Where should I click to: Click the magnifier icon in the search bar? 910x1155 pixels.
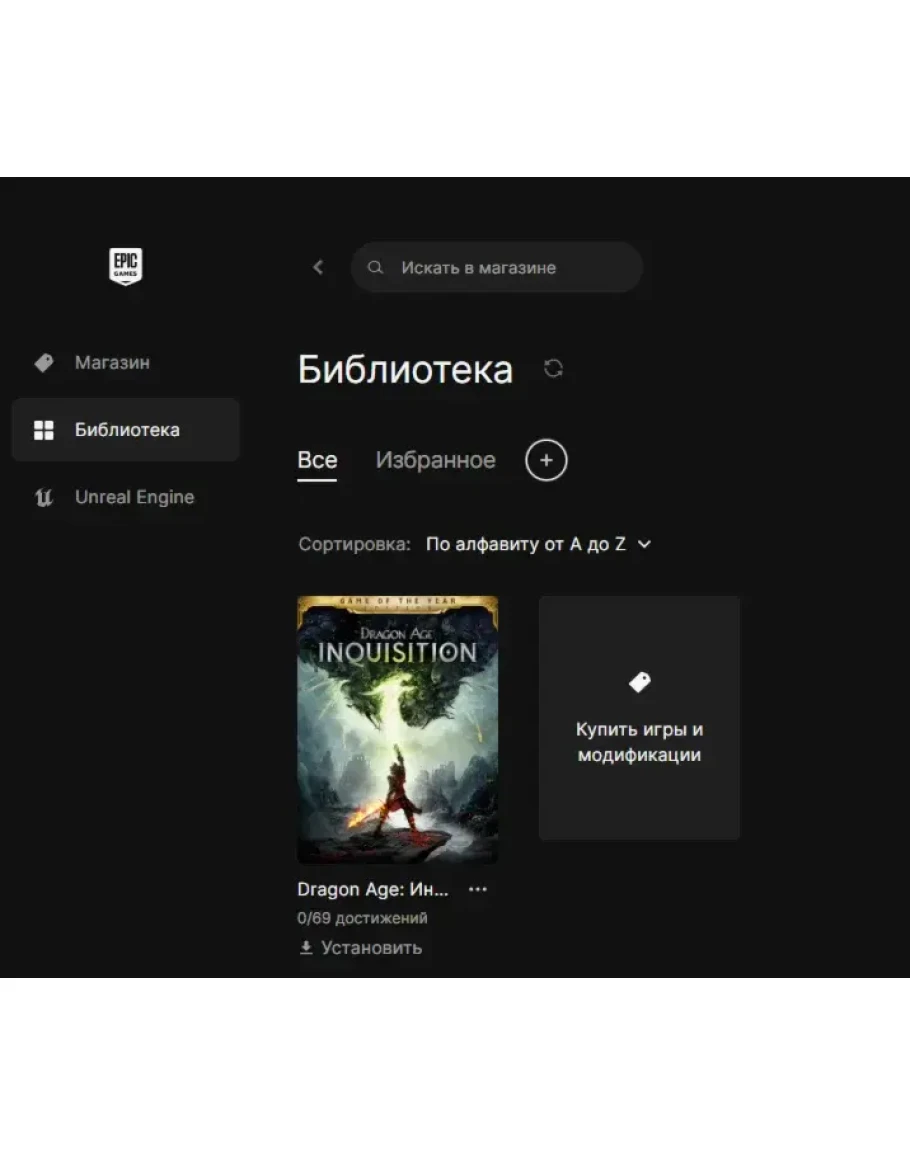[x=376, y=268]
